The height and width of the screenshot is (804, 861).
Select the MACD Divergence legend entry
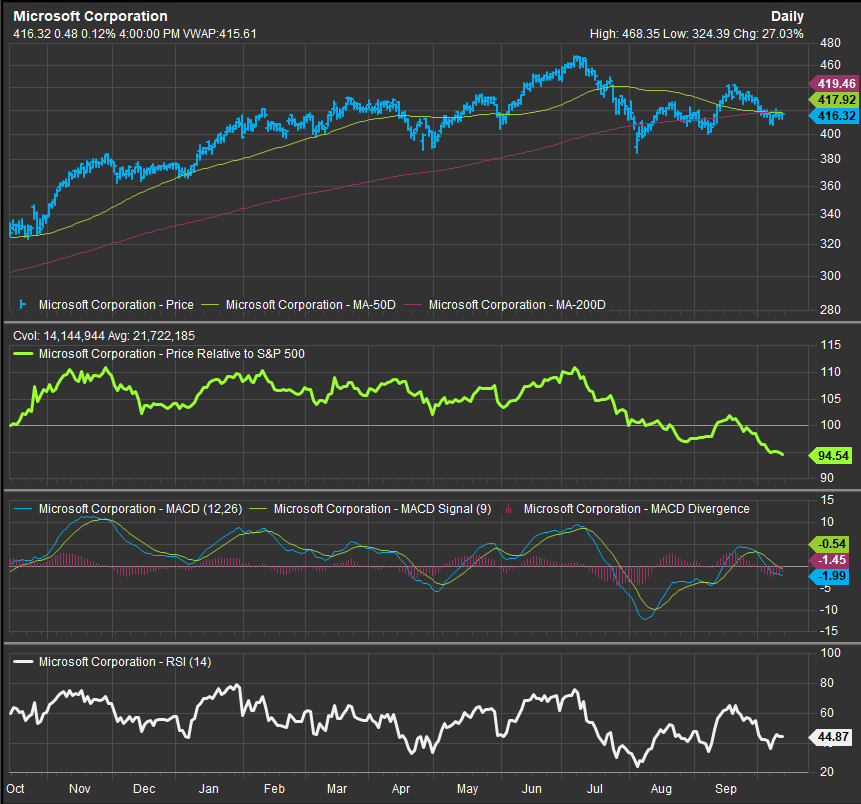coord(636,509)
